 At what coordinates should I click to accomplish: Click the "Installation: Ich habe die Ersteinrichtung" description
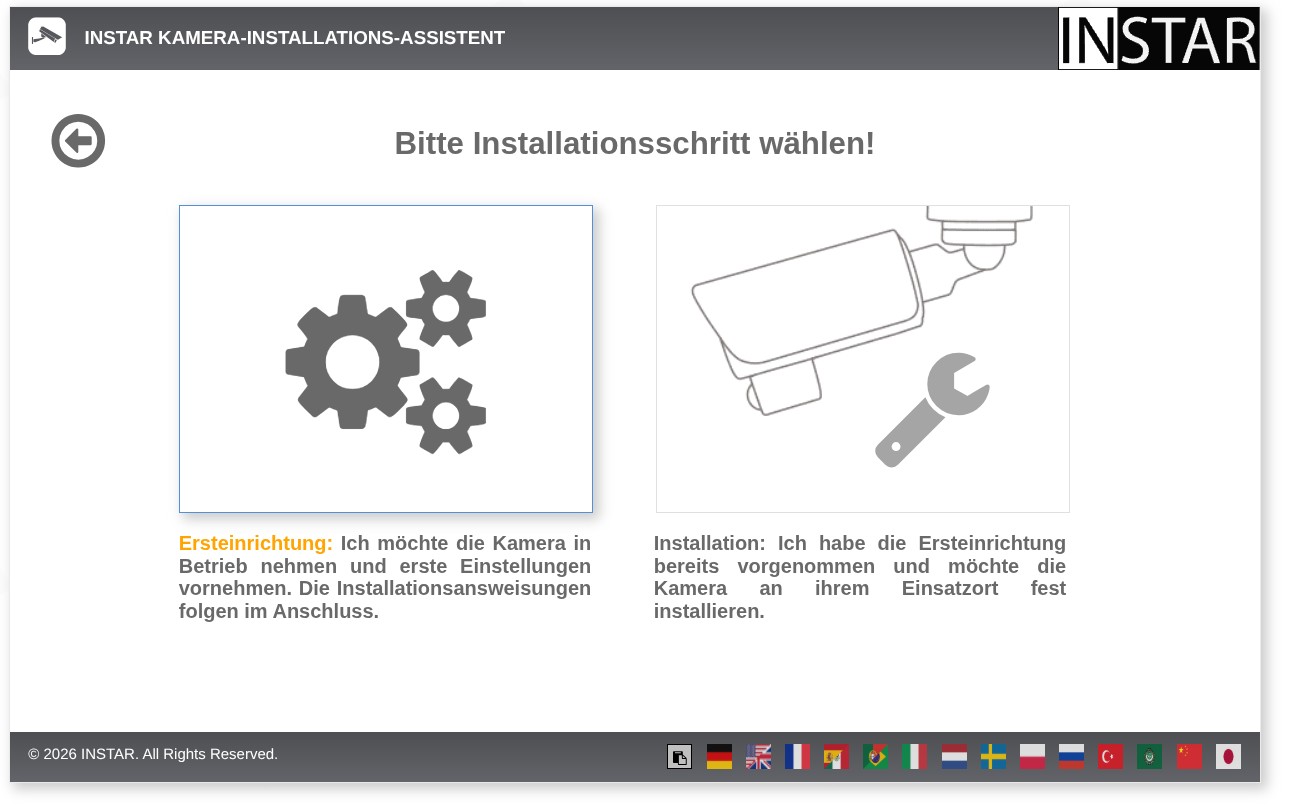pos(860,577)
